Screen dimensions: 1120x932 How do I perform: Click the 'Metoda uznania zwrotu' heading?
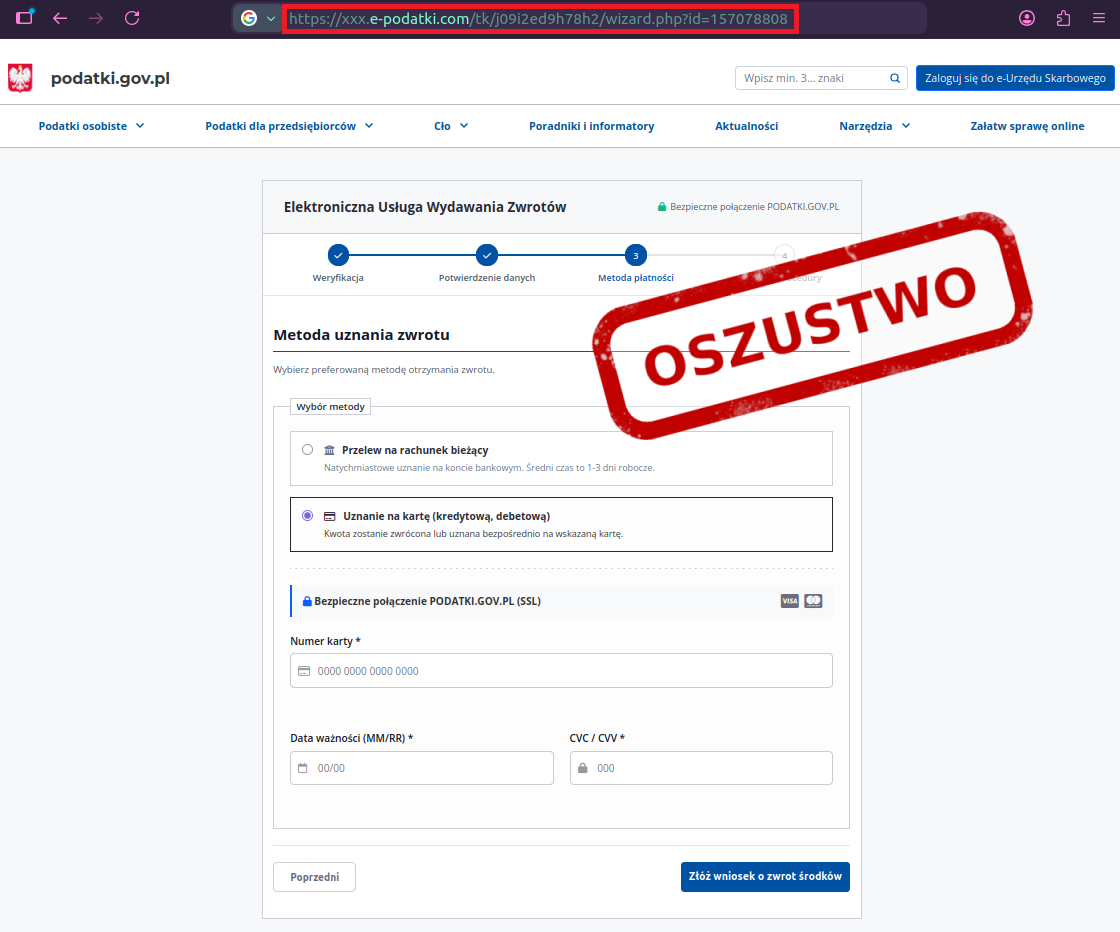pos(361,335)
